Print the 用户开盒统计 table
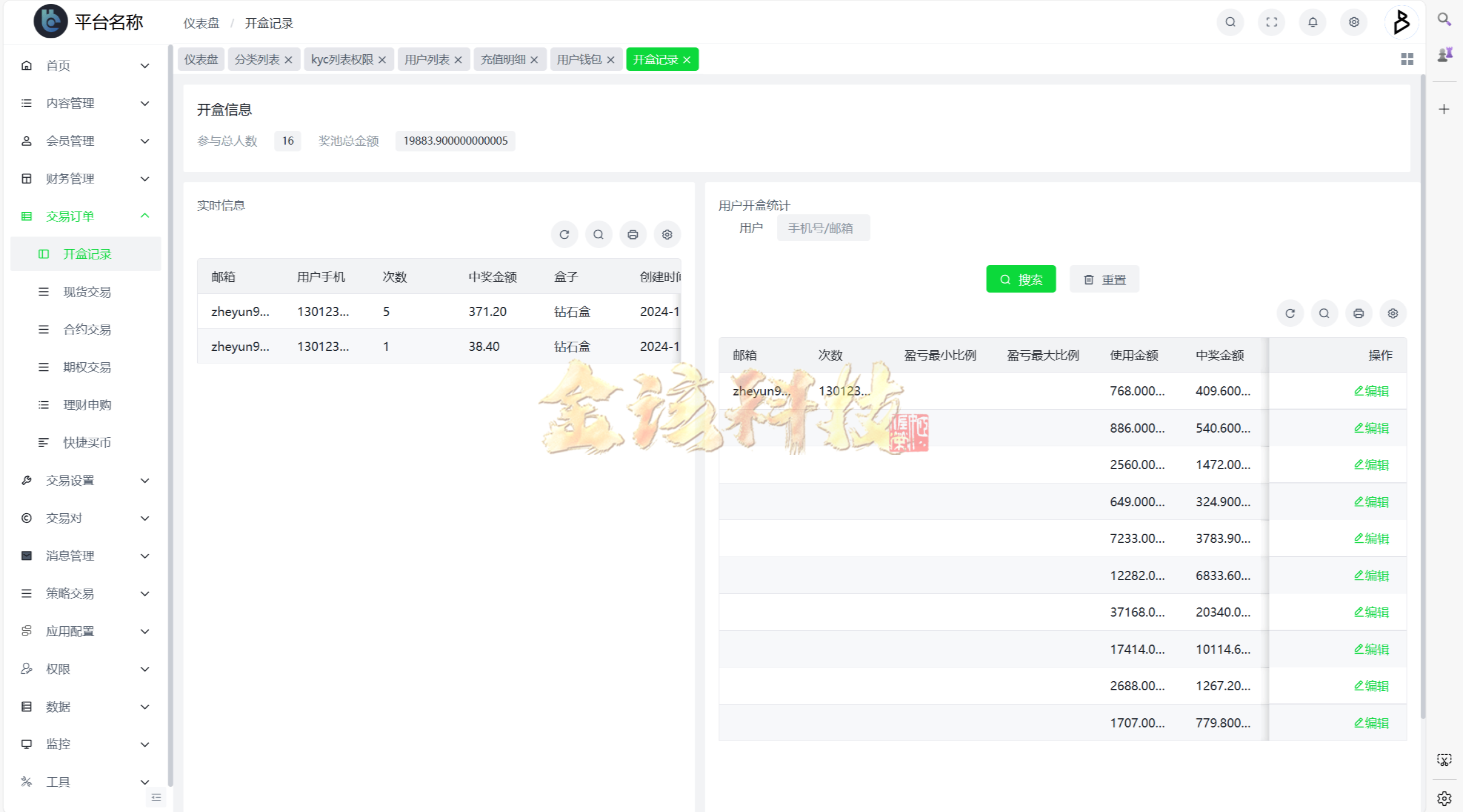This screenshot has height=812, width=1463. [x=1358, y=313]
